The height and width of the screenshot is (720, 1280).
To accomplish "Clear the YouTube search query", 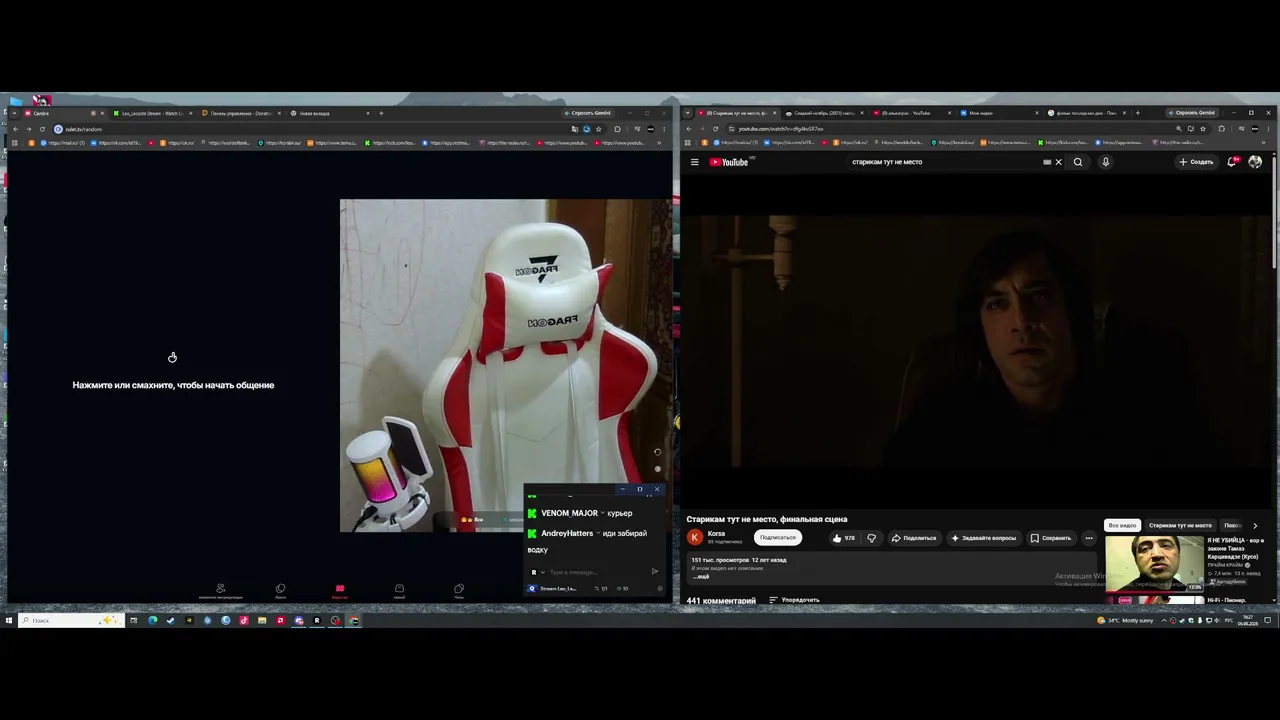I will coord(1058,162).
